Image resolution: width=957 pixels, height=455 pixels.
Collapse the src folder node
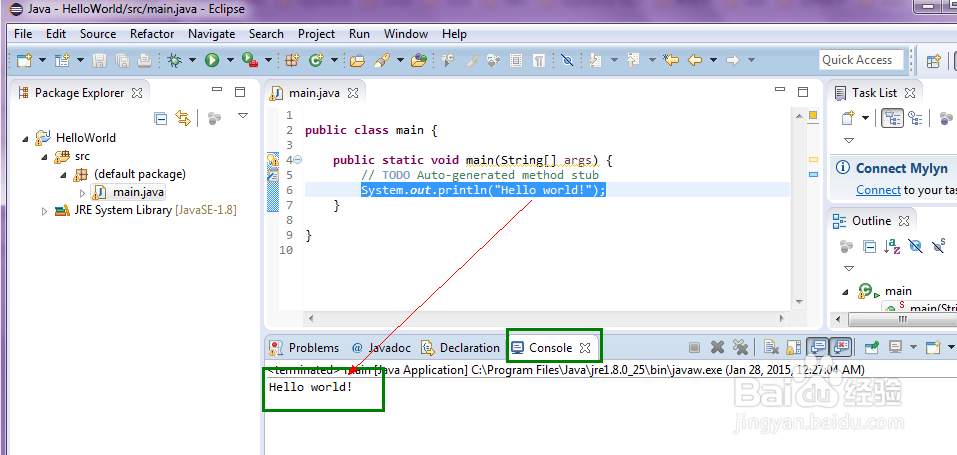coord(45,157)
